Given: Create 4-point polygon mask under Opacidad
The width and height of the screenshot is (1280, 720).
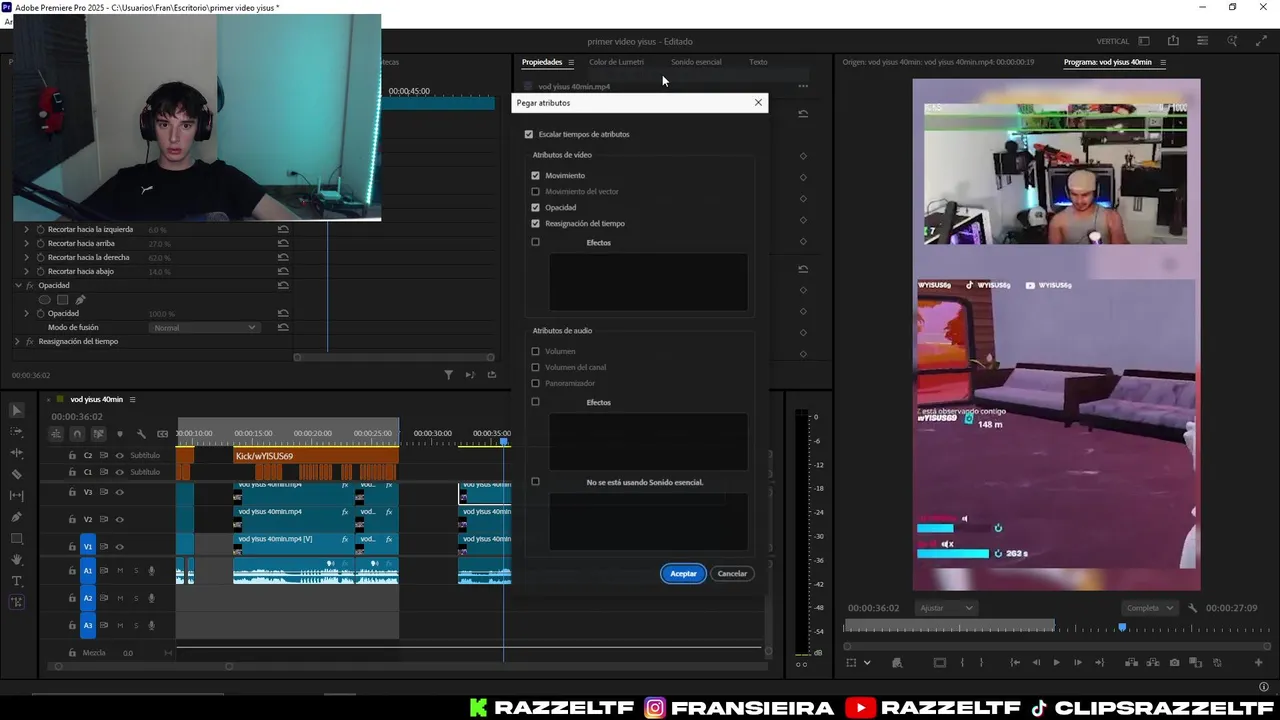Looking at the screenshot, I should pos(62,299).
